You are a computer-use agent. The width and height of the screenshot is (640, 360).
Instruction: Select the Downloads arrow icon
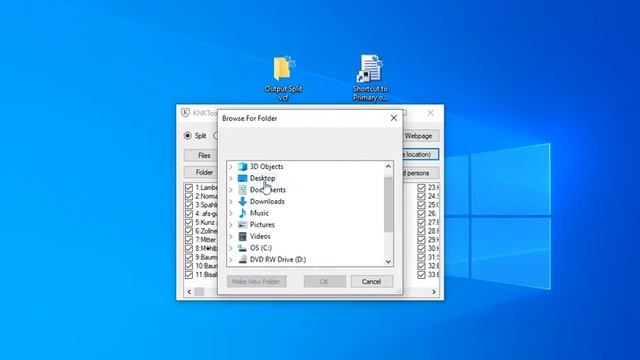(x=242, y=201)
